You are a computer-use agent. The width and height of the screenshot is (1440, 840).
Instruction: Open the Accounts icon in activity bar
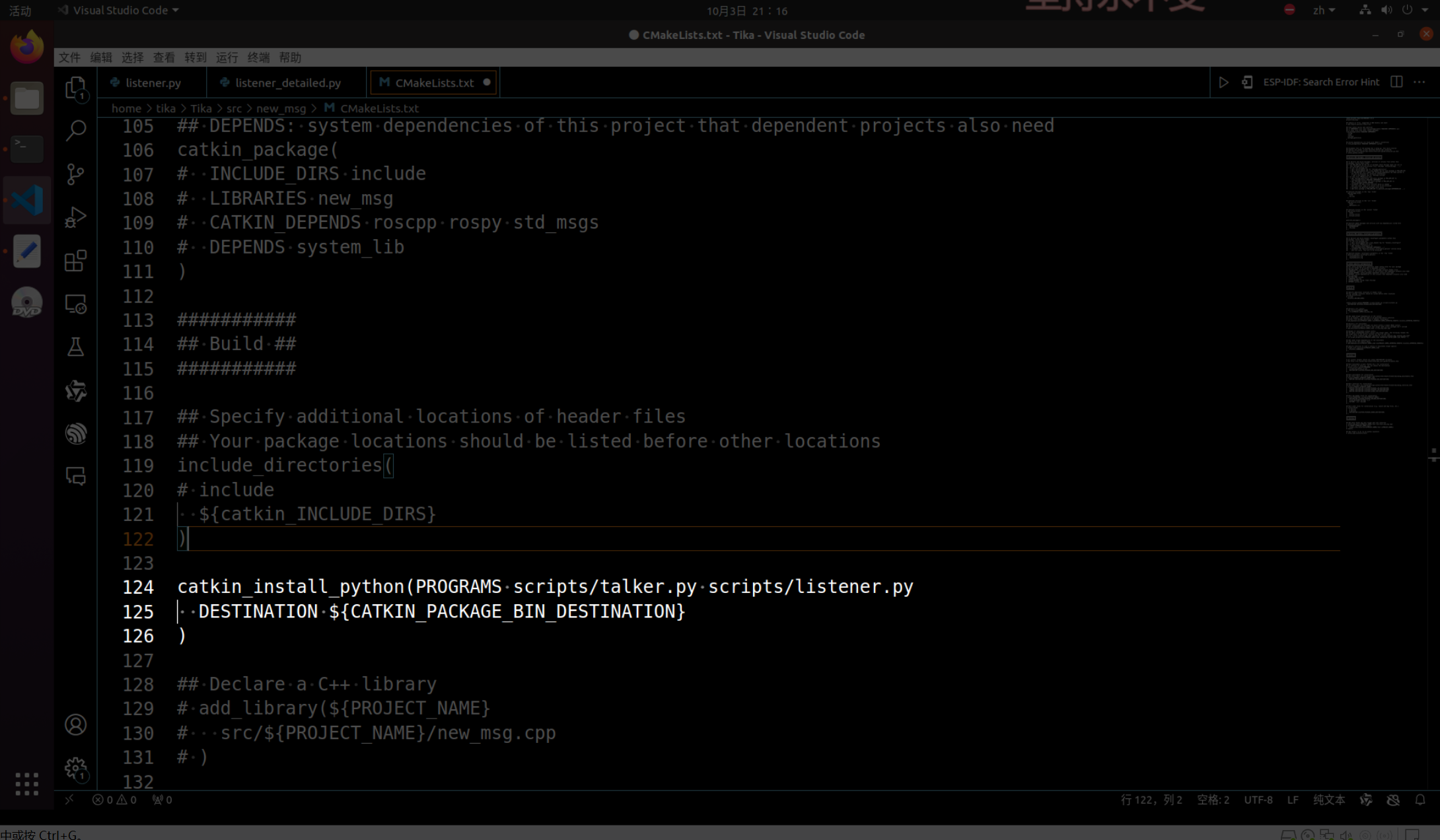(x=75, y=725)
